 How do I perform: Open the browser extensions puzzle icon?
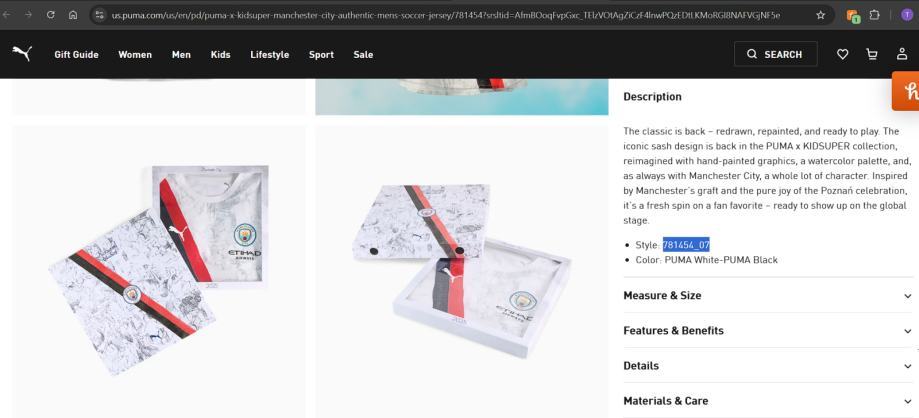pyautogui.click(x=874, y=15)
